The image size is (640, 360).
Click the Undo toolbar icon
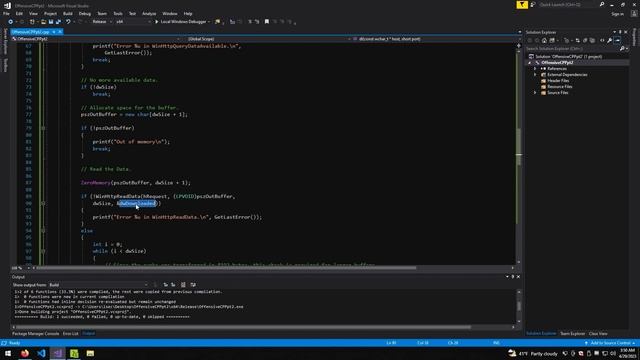point(68,22)
